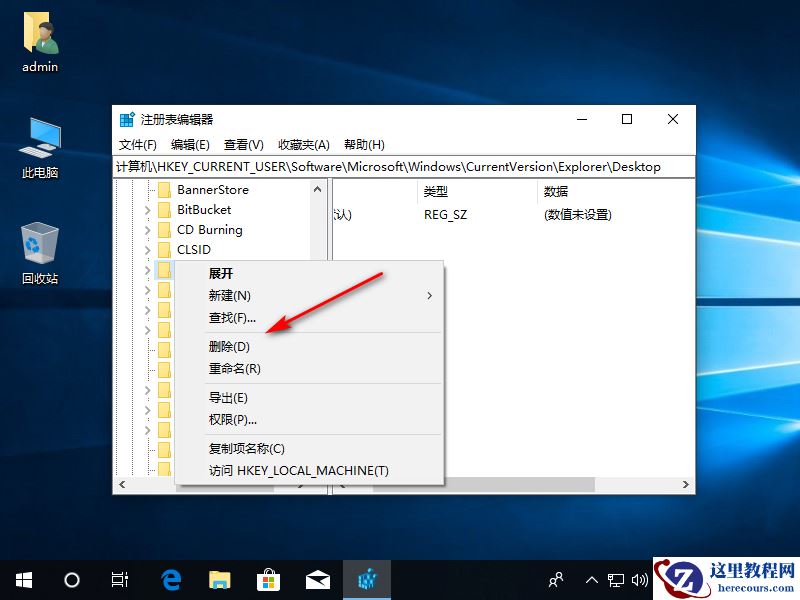Launch Microsoft Edge from the taskbar
This screenshot has height=600, width=800.
pyautogui.click(x=170, y=578)
